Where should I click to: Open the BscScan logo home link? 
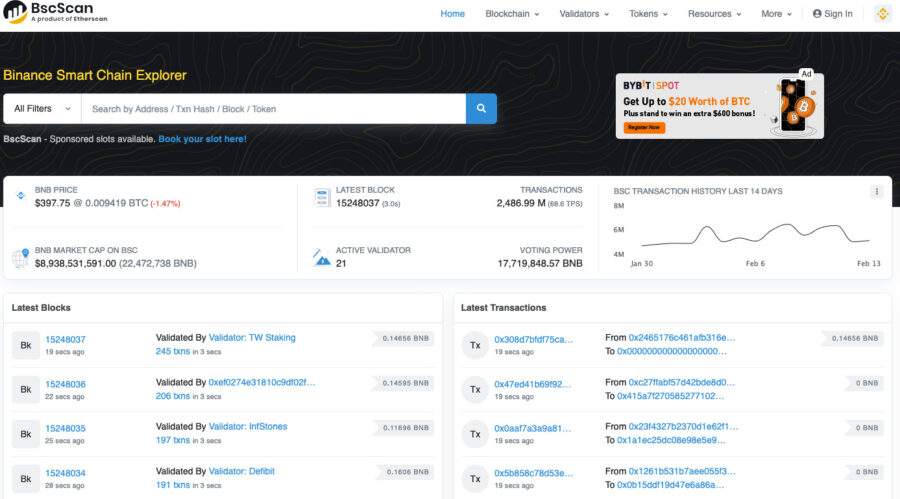[55, 13]
